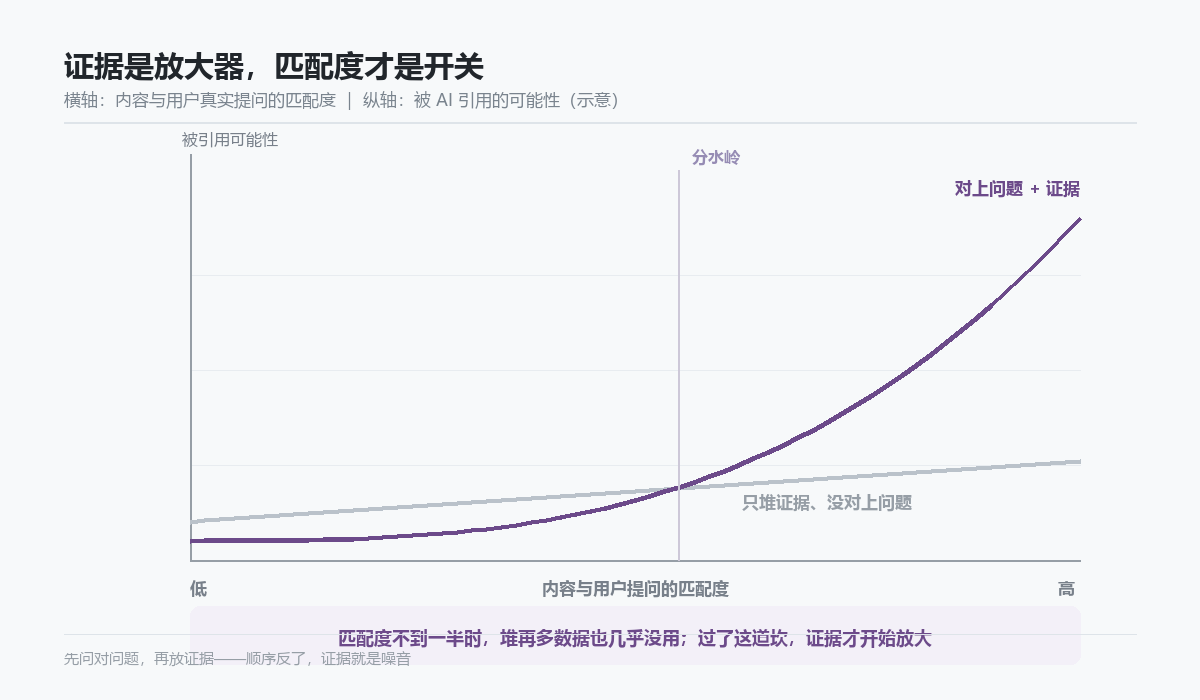Click the purple series label '对上问题 + 证据'
The height and width of the screenshot is (700, 1200).
pos(1017,189)
